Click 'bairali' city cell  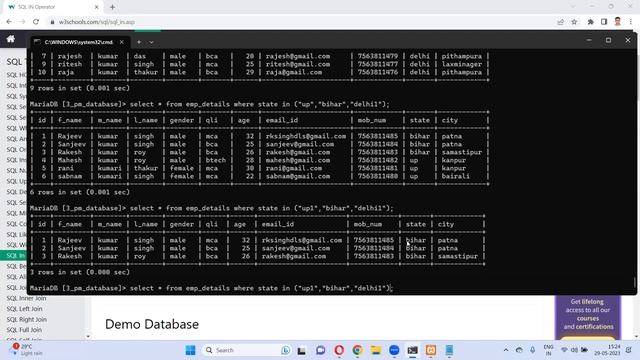(x=456, y=176)
